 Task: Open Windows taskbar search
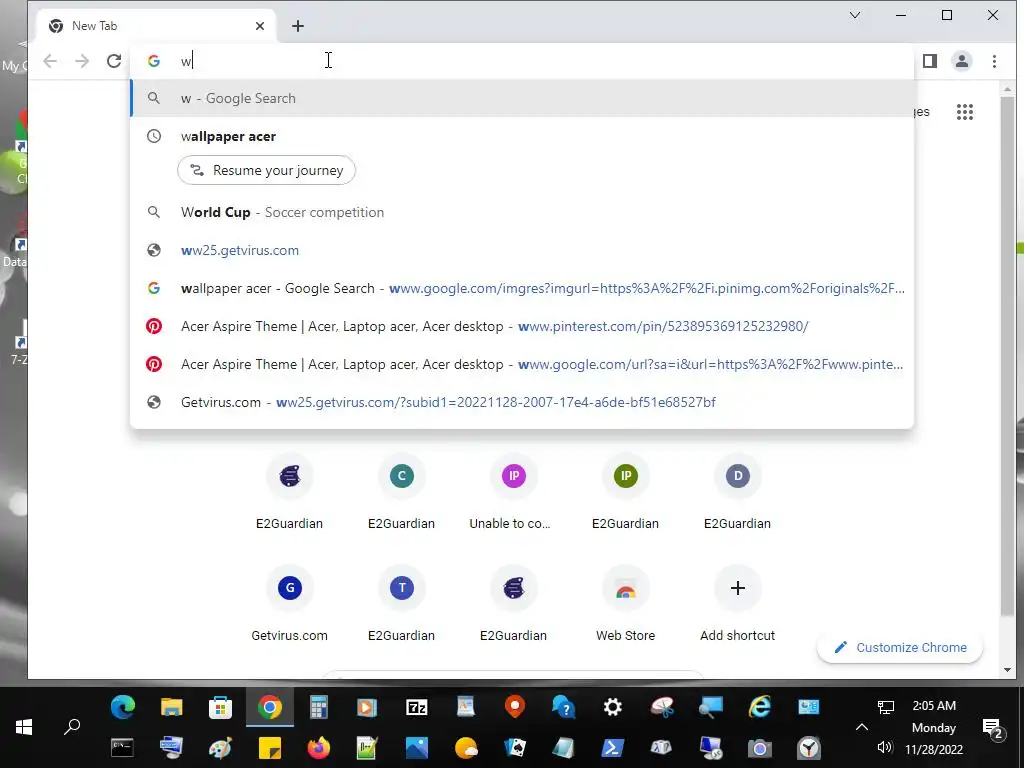72,727
